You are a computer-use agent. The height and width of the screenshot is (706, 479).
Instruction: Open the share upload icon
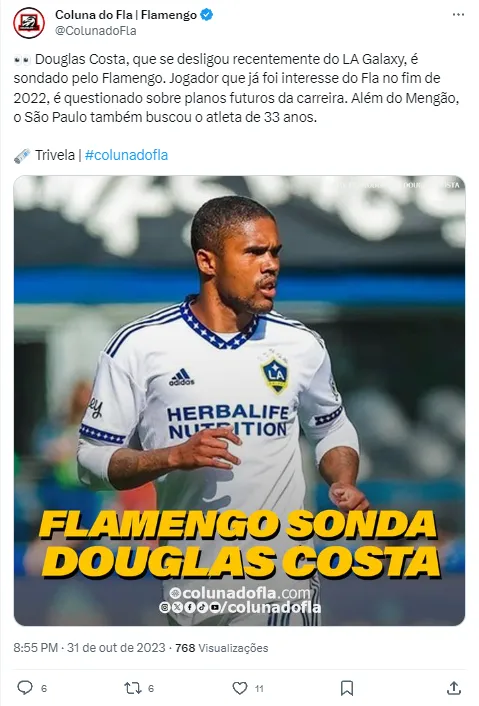(x=454, y=688)
